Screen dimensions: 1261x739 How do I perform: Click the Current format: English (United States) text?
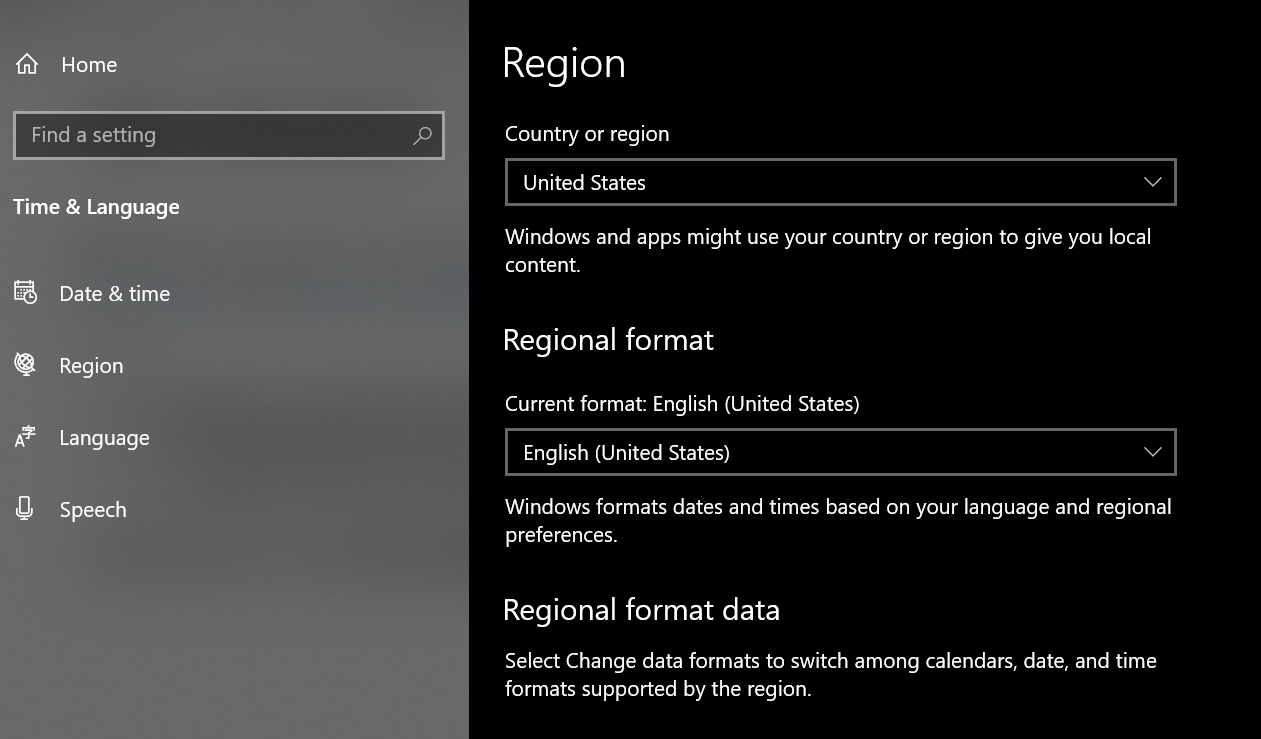coord(682,404)
